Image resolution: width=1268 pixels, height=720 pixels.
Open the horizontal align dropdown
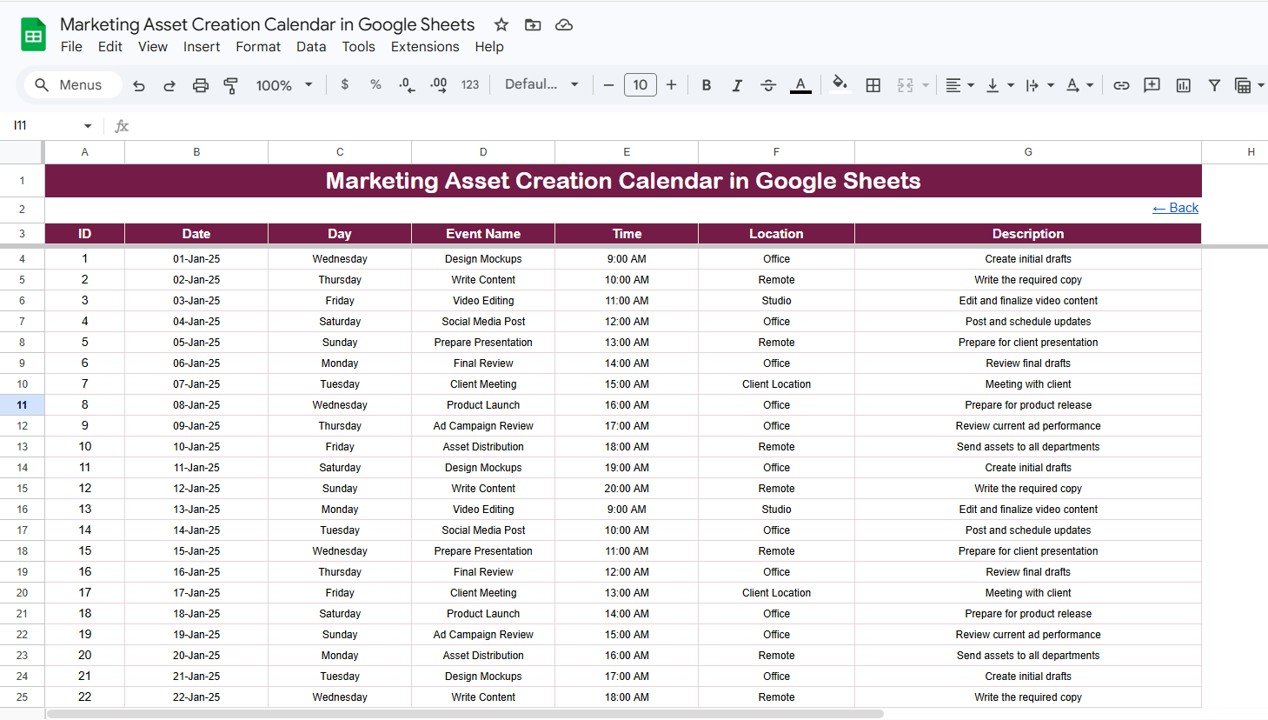click(x=960, y=85)
